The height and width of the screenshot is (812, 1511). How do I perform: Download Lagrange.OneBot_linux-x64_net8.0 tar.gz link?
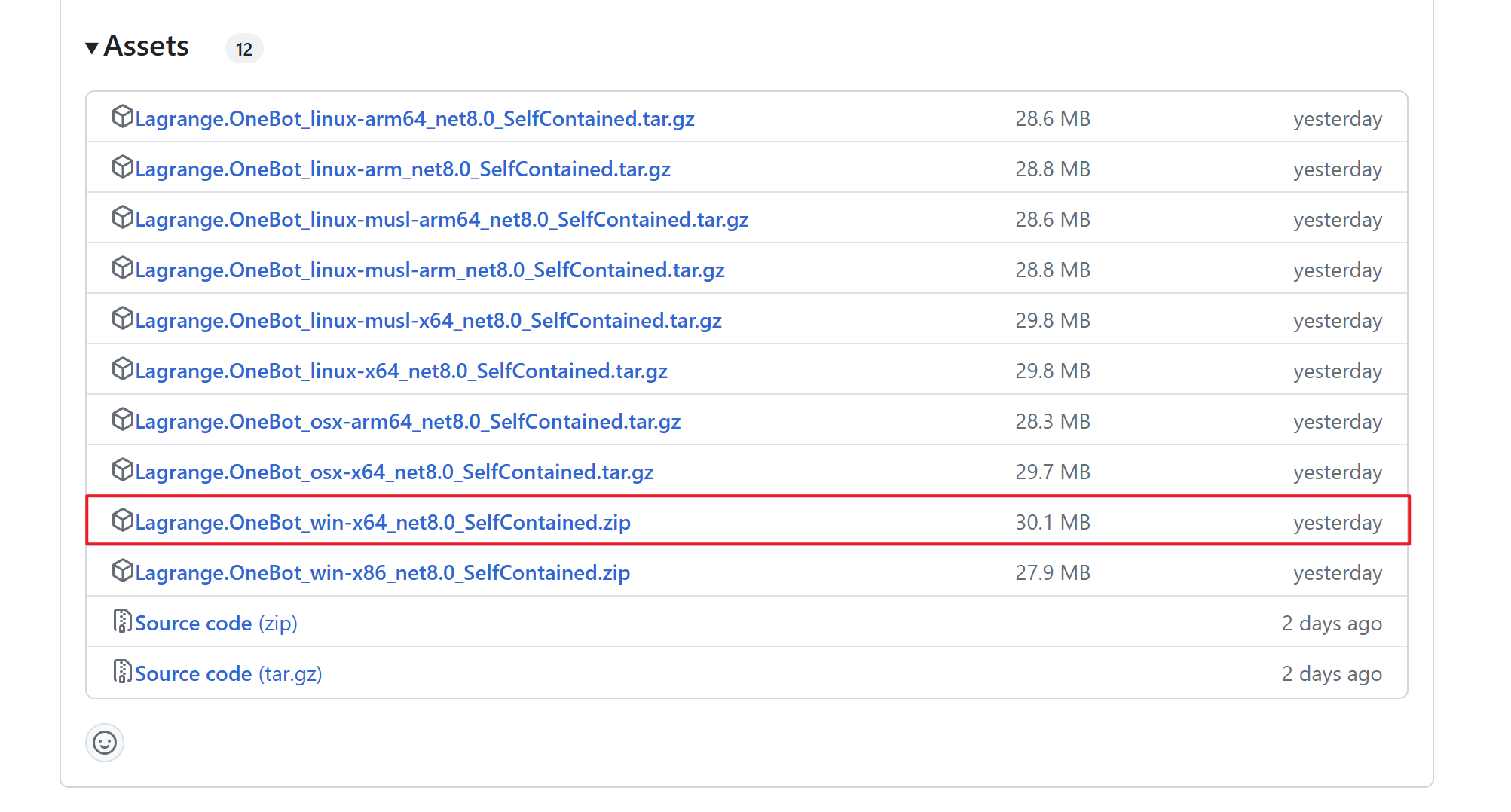(x=401, y=371)
